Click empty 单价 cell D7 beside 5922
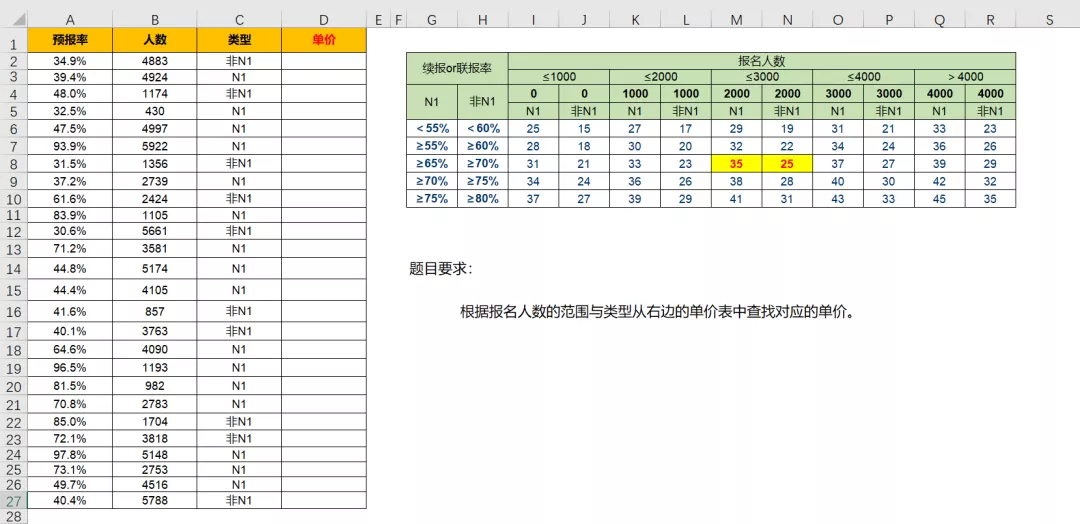 pos(324,146)
